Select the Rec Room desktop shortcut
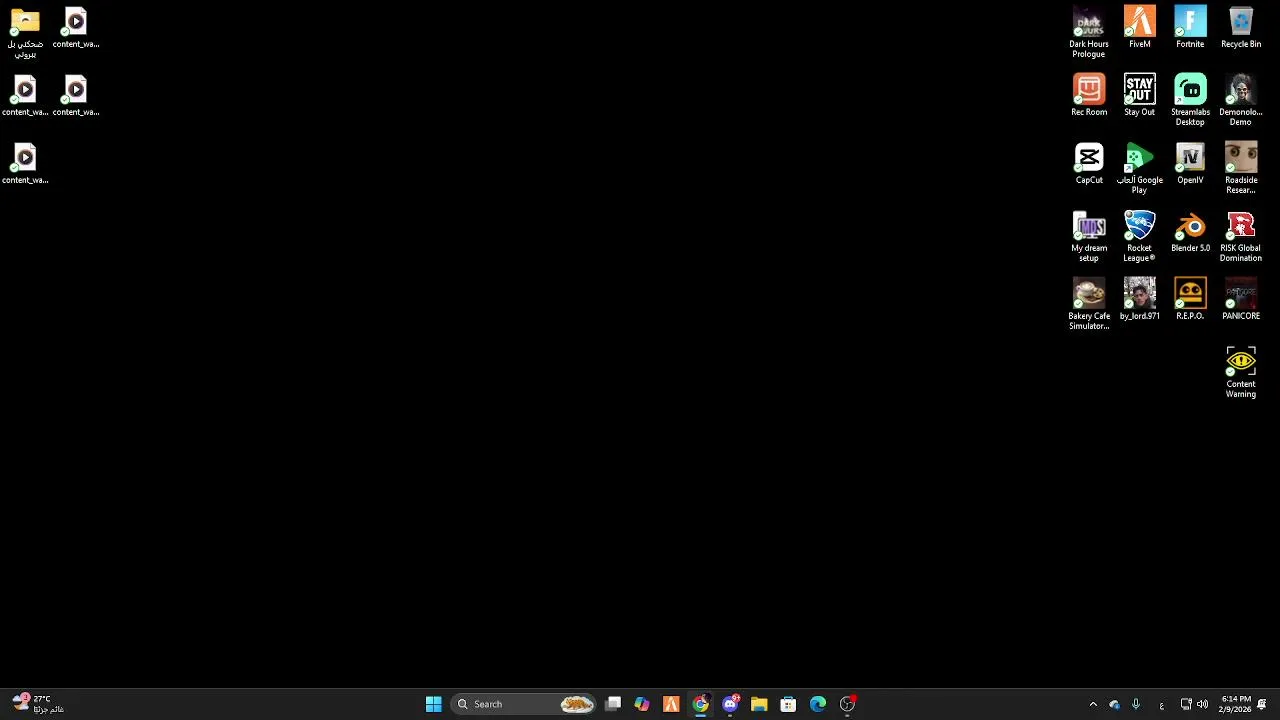The height and width of the screenshot is (720, 1280). pyautogui.click(x=1089, y=95)
